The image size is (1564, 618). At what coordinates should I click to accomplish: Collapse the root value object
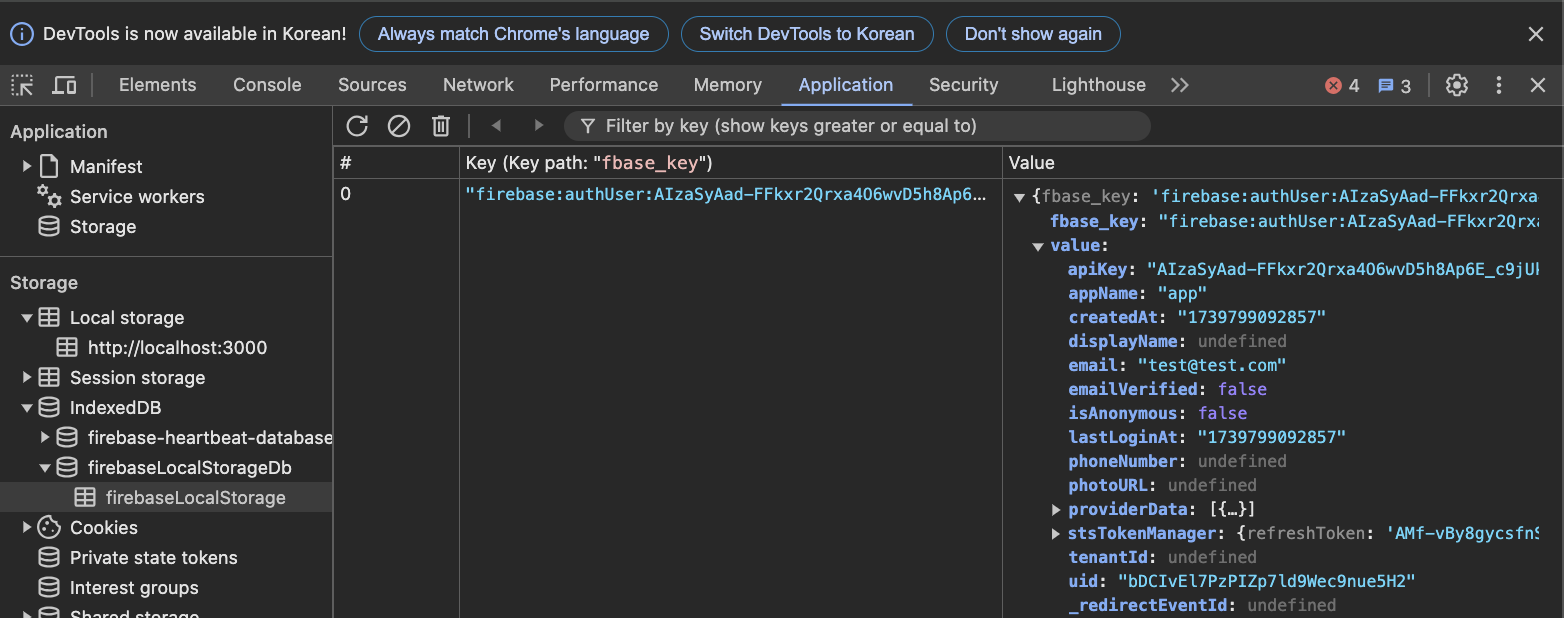(1020, 198)
